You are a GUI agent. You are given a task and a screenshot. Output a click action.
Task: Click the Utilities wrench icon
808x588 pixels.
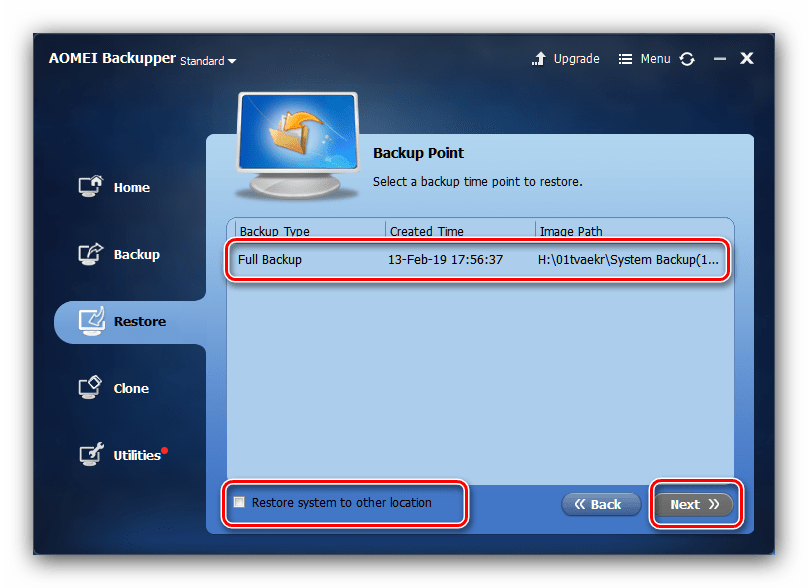91,455
